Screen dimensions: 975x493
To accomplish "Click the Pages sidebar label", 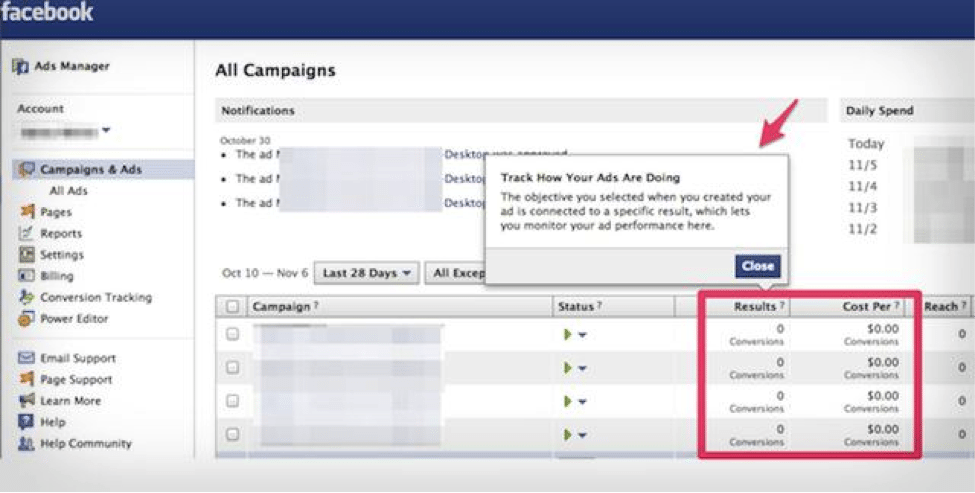I will tap(56, 212).
